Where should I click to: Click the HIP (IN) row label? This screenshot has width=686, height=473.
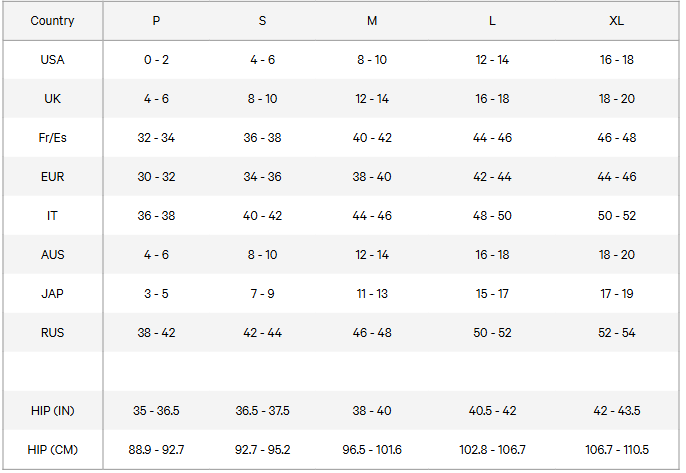pyautogui.click(x=52, y=411)
